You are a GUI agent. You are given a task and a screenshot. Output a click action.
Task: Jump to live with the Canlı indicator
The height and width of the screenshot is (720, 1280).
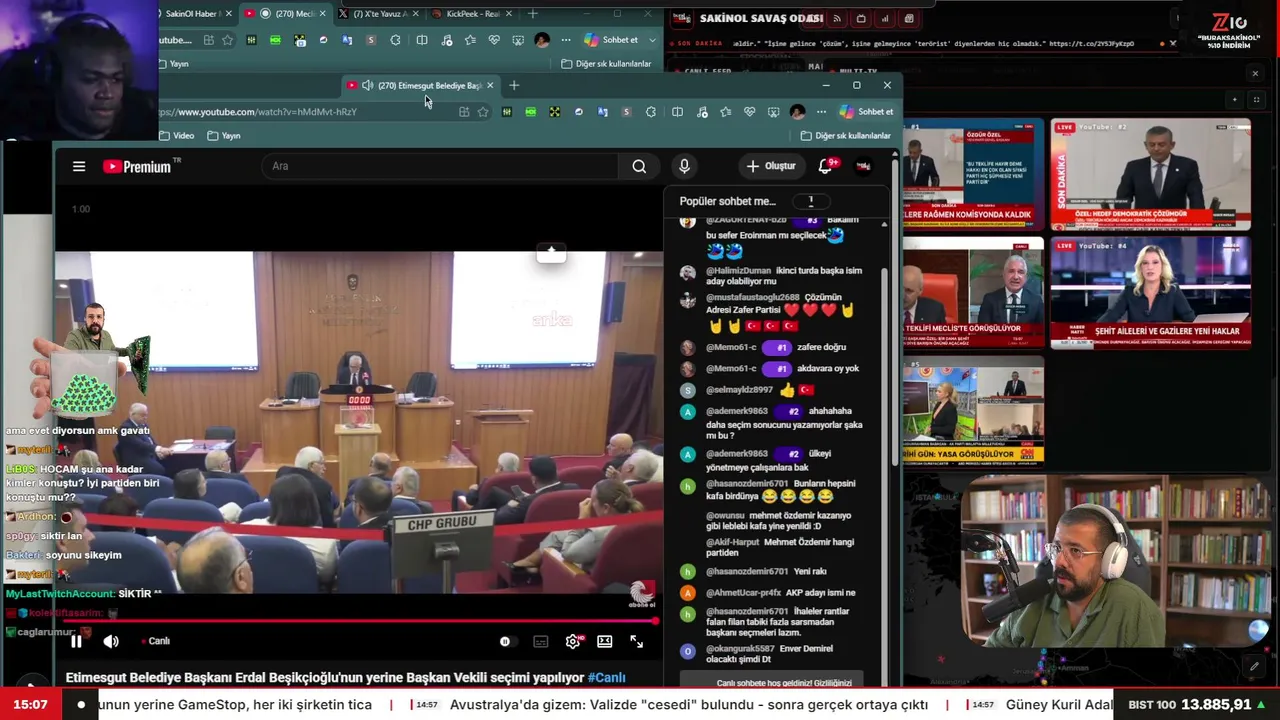[x=156, y=641]
